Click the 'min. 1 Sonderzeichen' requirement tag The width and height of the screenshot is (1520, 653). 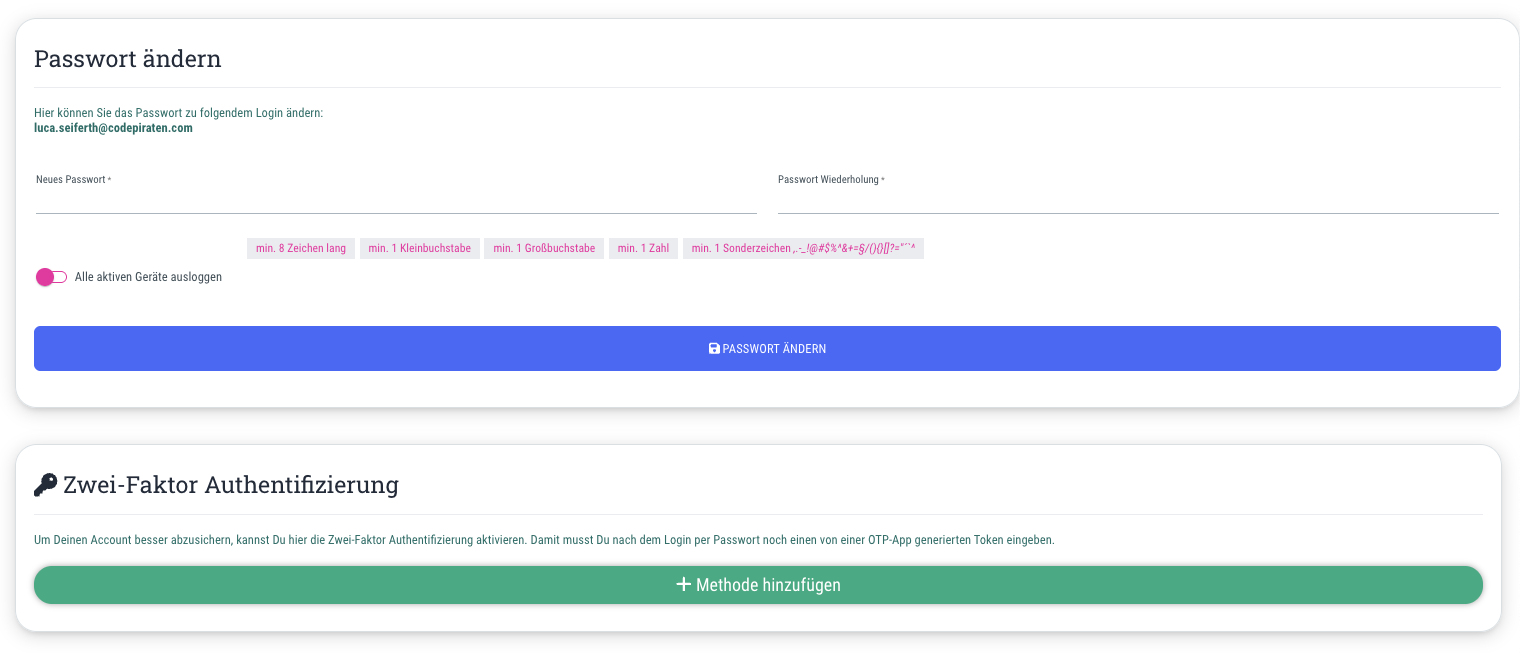click(803, 248)
